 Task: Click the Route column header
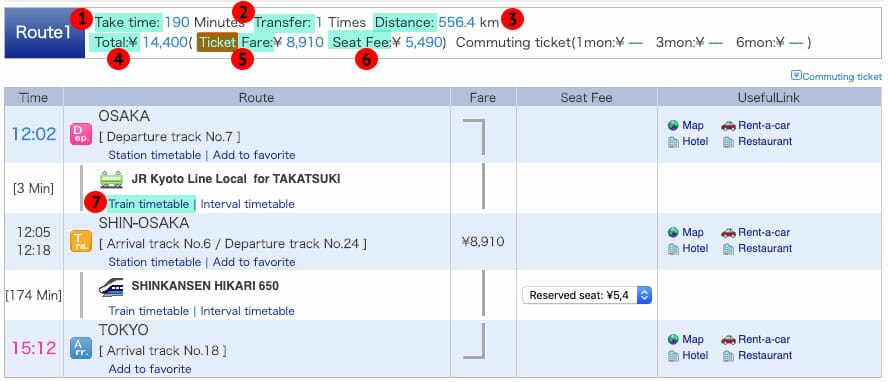pos(257,97)
